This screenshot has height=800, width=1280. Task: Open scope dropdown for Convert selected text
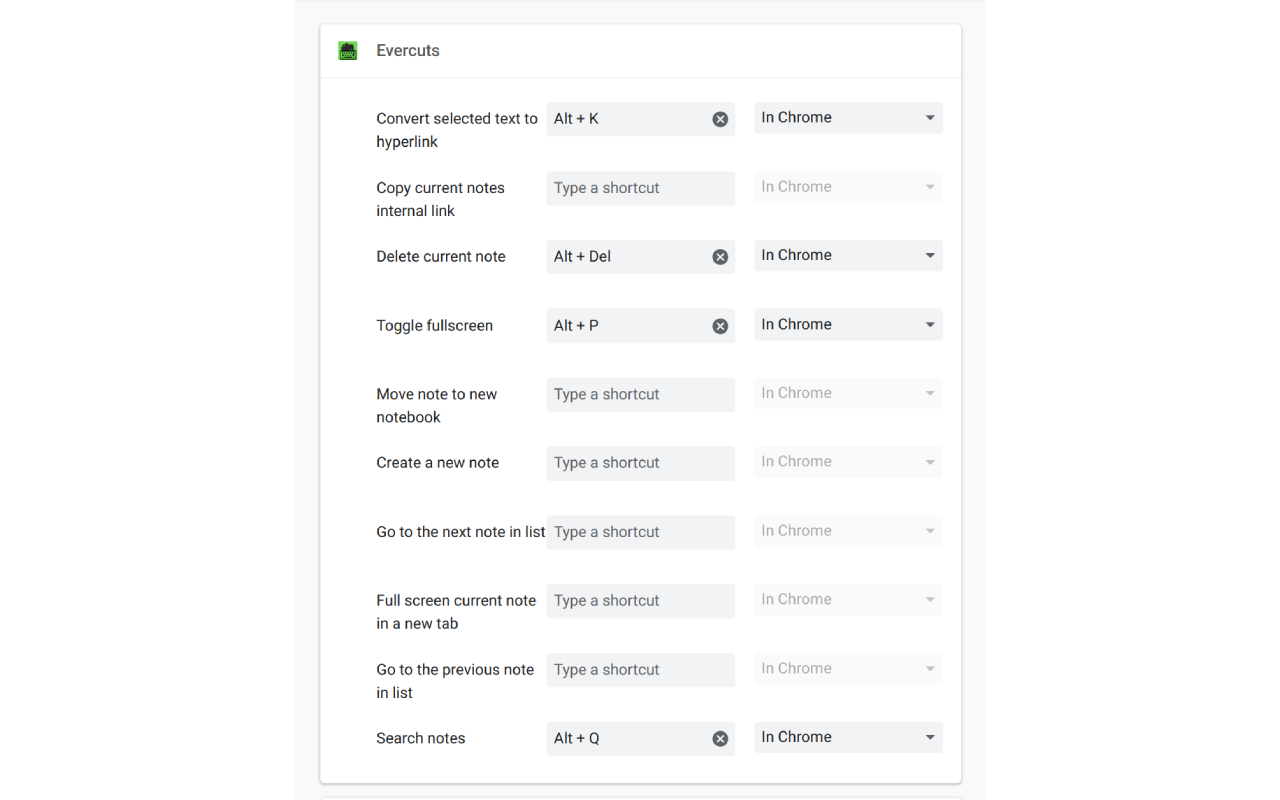pyautogui.click(x=848, y=118)
